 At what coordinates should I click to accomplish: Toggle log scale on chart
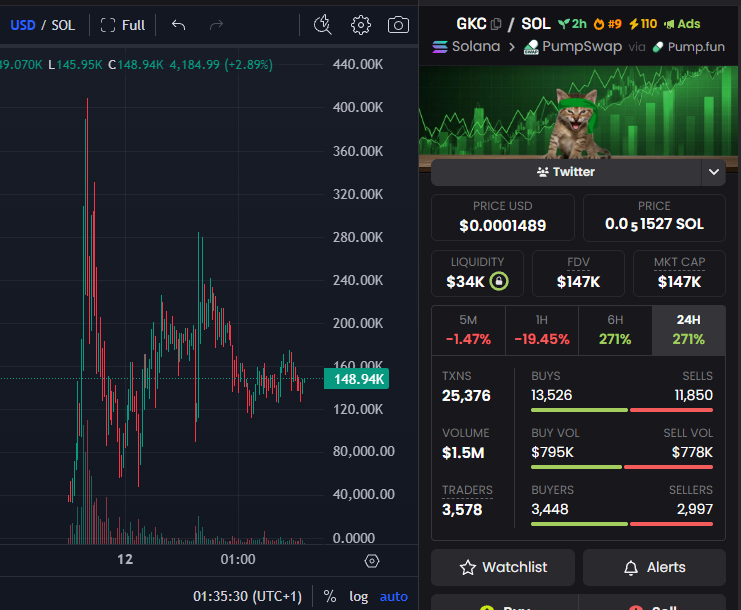click(359, 597)
